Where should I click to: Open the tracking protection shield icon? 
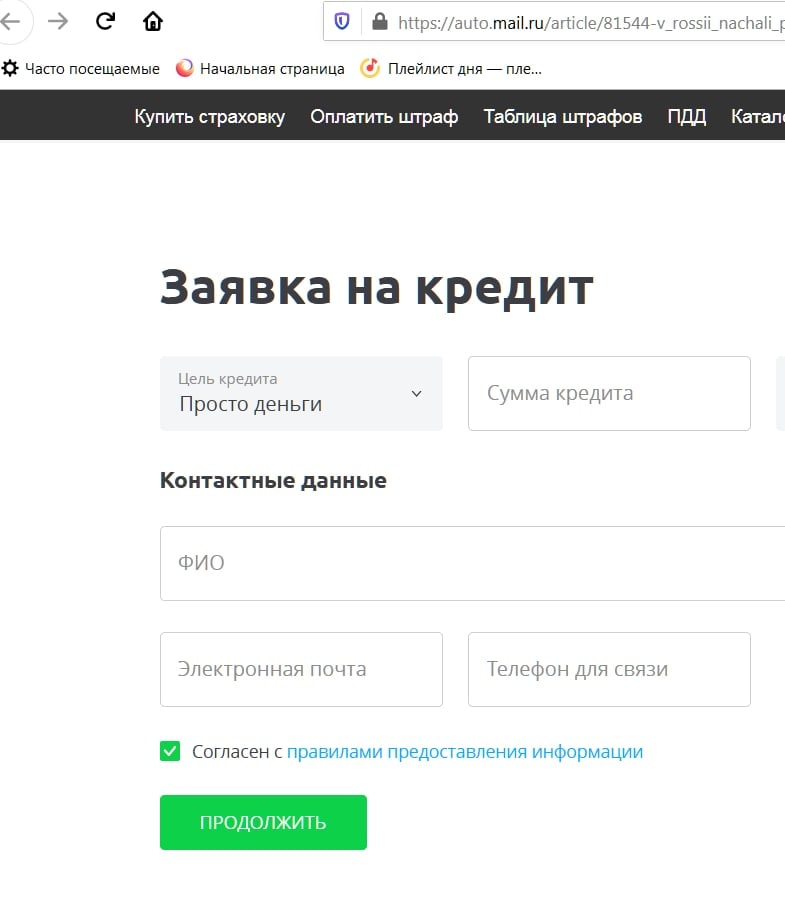point(342,22)
